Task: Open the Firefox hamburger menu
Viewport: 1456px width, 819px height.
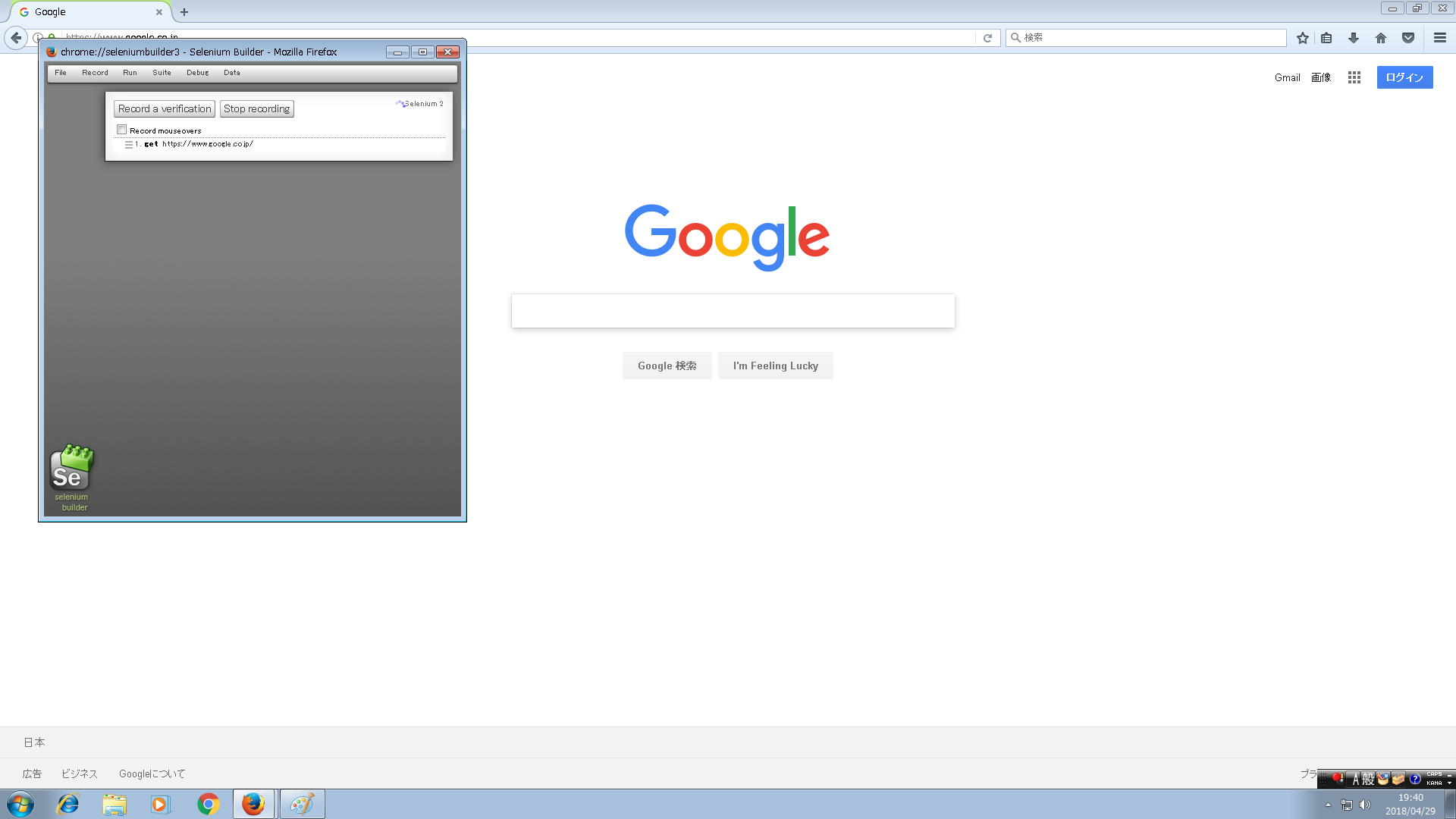Action: 1440,38
